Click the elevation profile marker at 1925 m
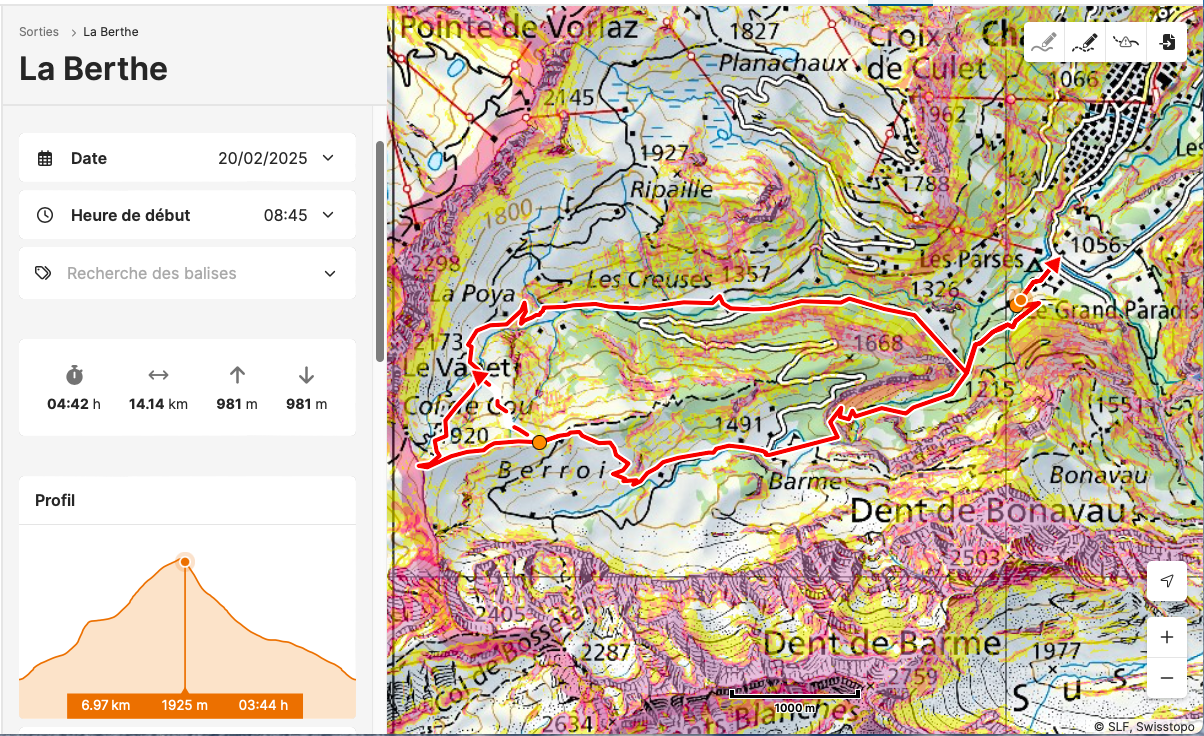 click(x=185, y=562)
